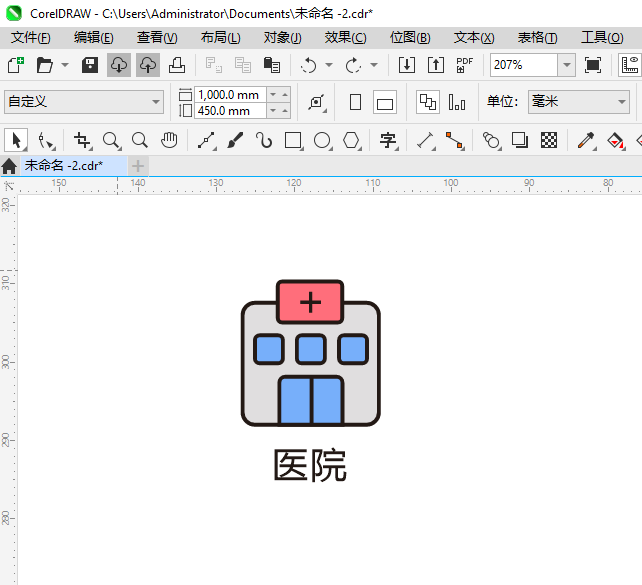Select the Freehand line tool

pos(207,140)
